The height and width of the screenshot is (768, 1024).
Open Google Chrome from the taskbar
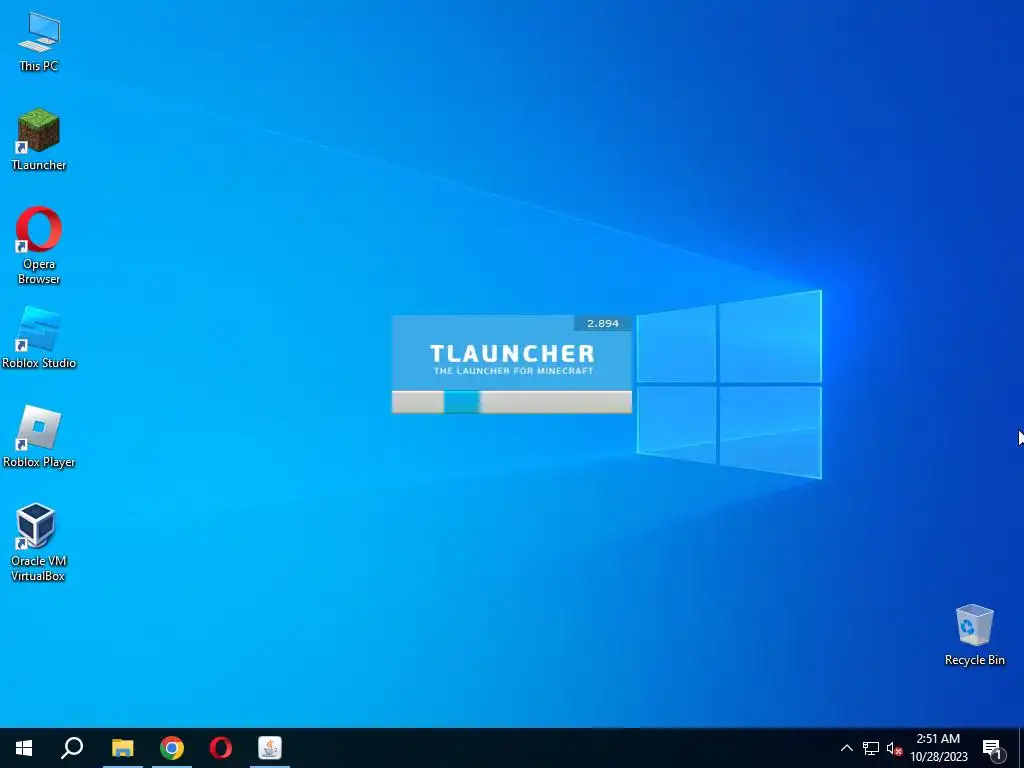click(x=172, y=748)
